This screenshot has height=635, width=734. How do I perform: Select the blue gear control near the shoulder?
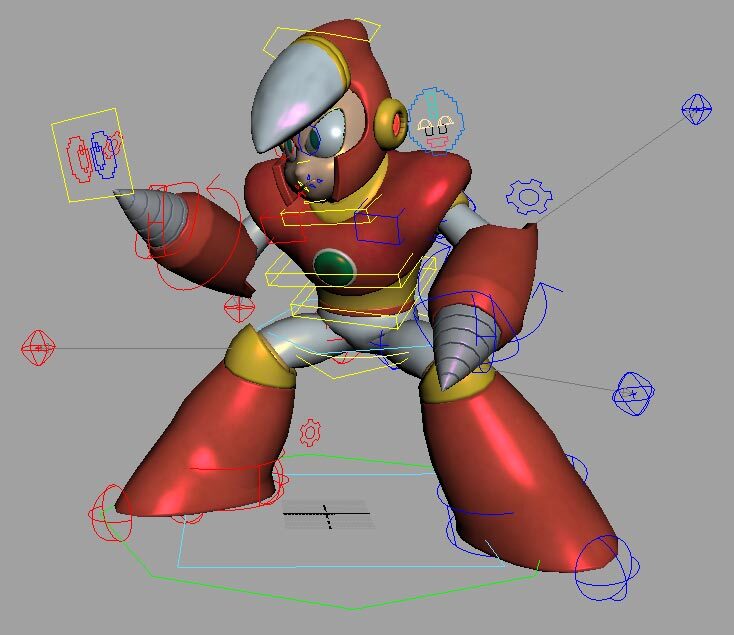coord(529,197)
